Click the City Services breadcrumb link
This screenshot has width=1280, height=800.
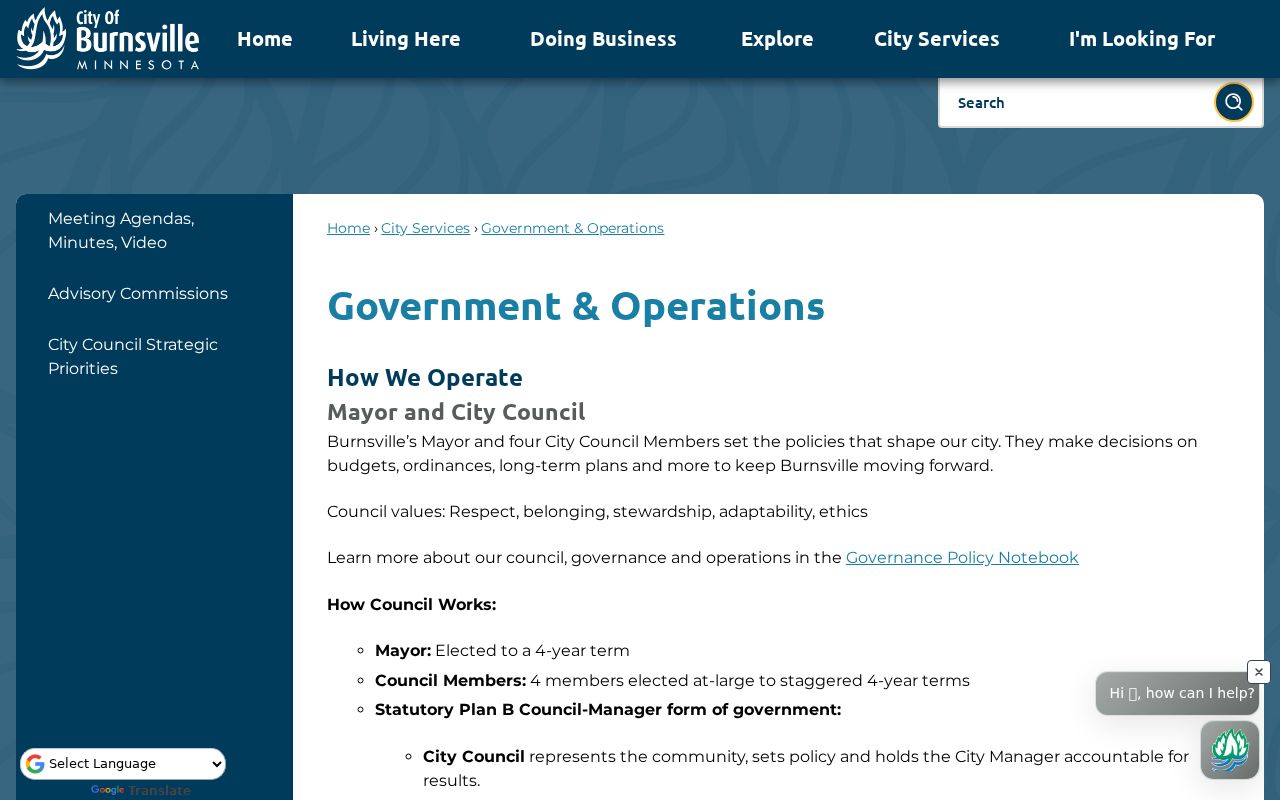click(x=425, y=228)
